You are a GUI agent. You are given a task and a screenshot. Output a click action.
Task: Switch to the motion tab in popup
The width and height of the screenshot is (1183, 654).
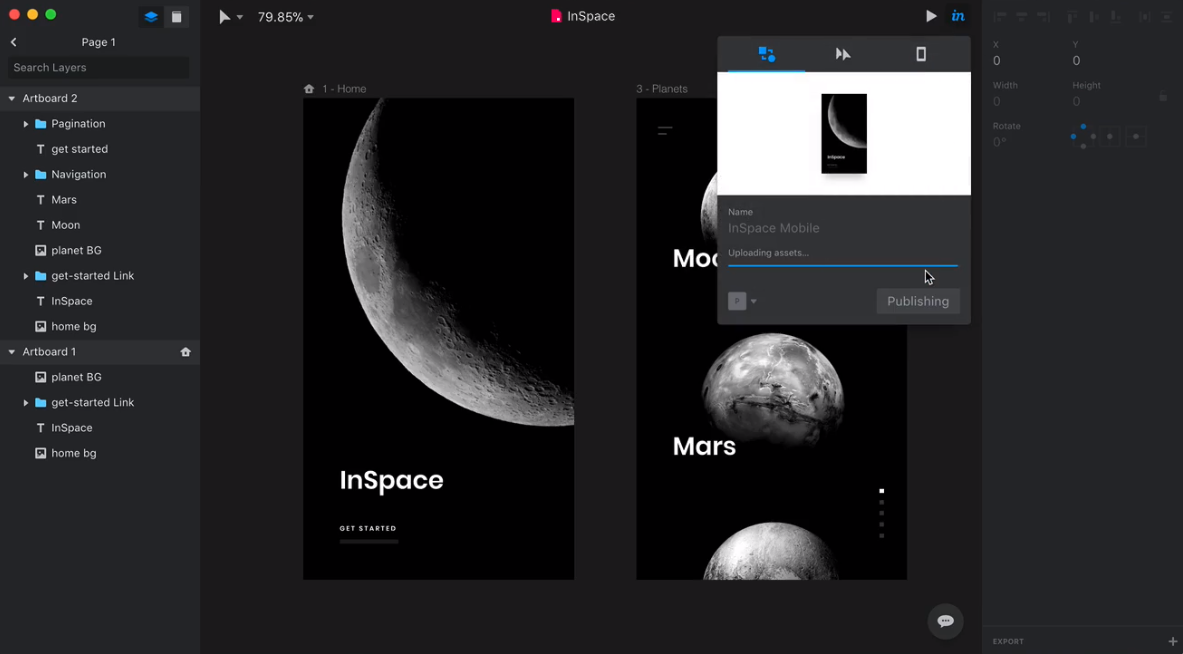click(x=843, y=54)
